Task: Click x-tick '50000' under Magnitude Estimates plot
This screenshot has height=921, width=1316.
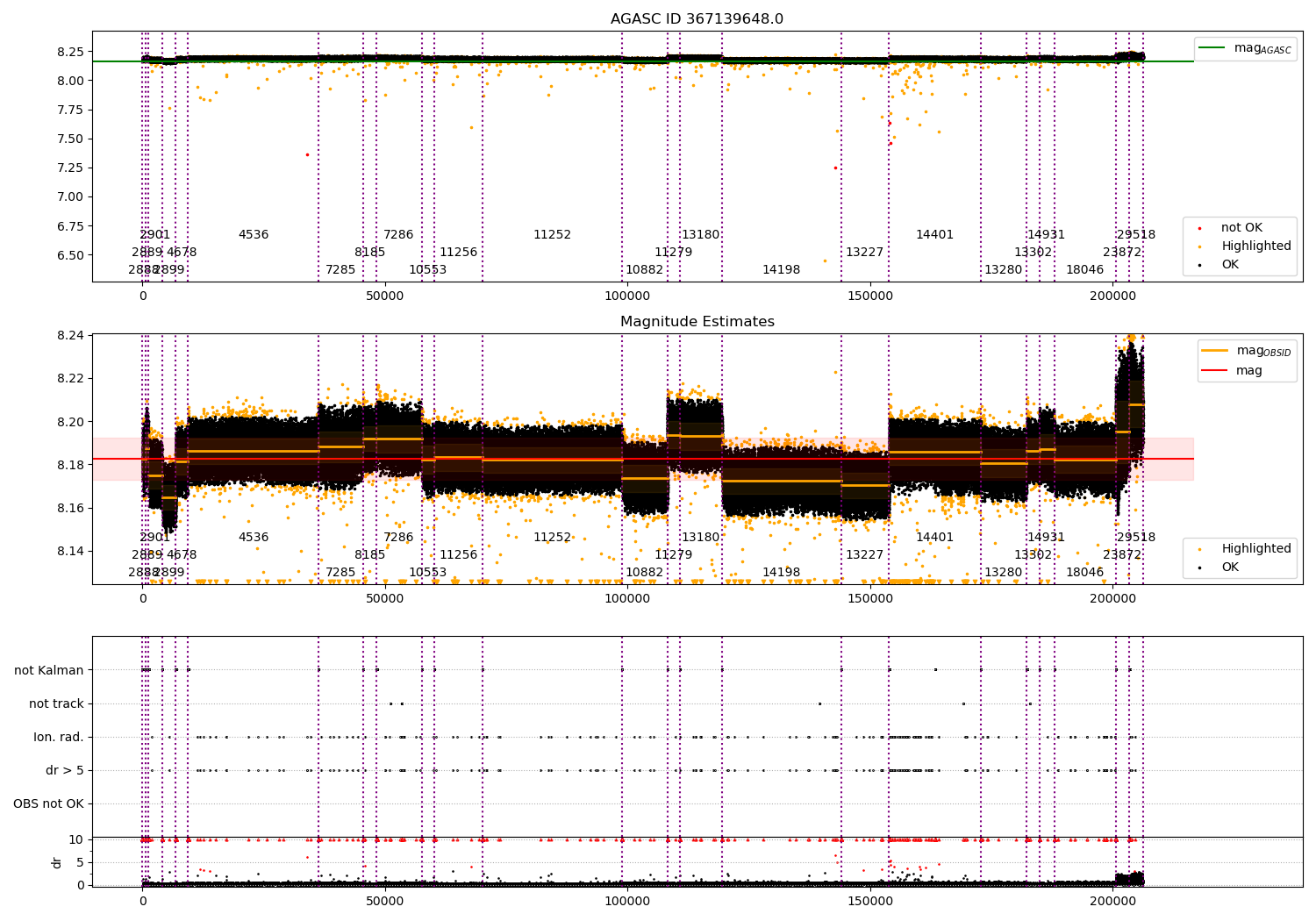Action: coord(385,599)
